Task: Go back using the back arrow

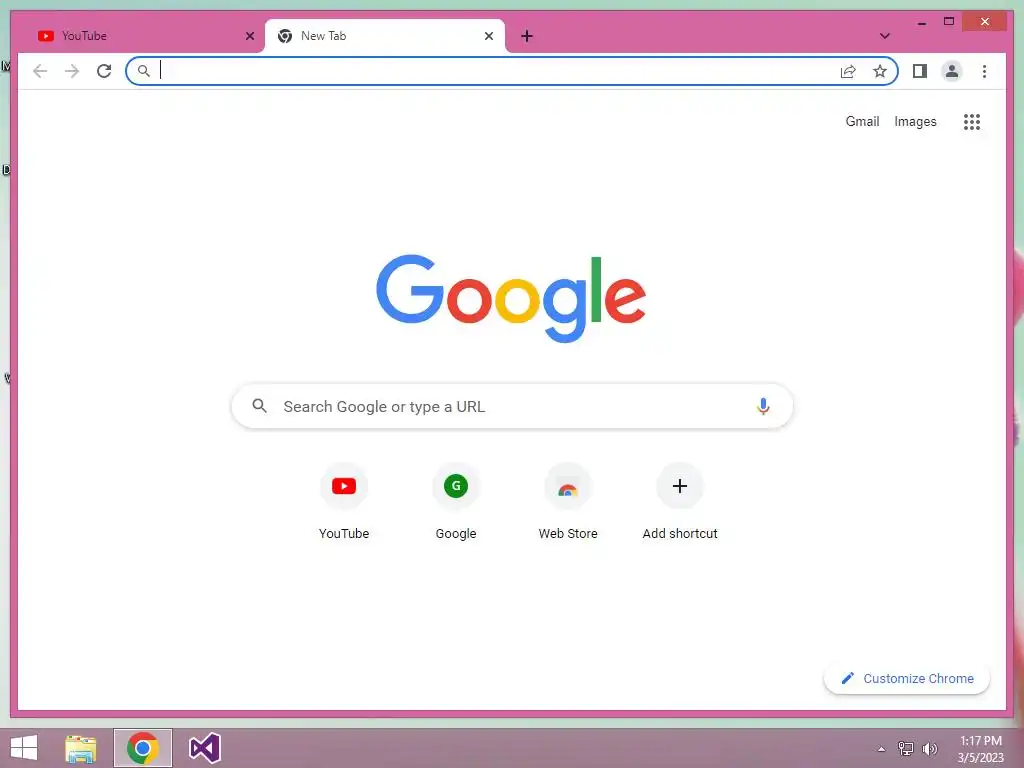Action: (x=40, y=71)
